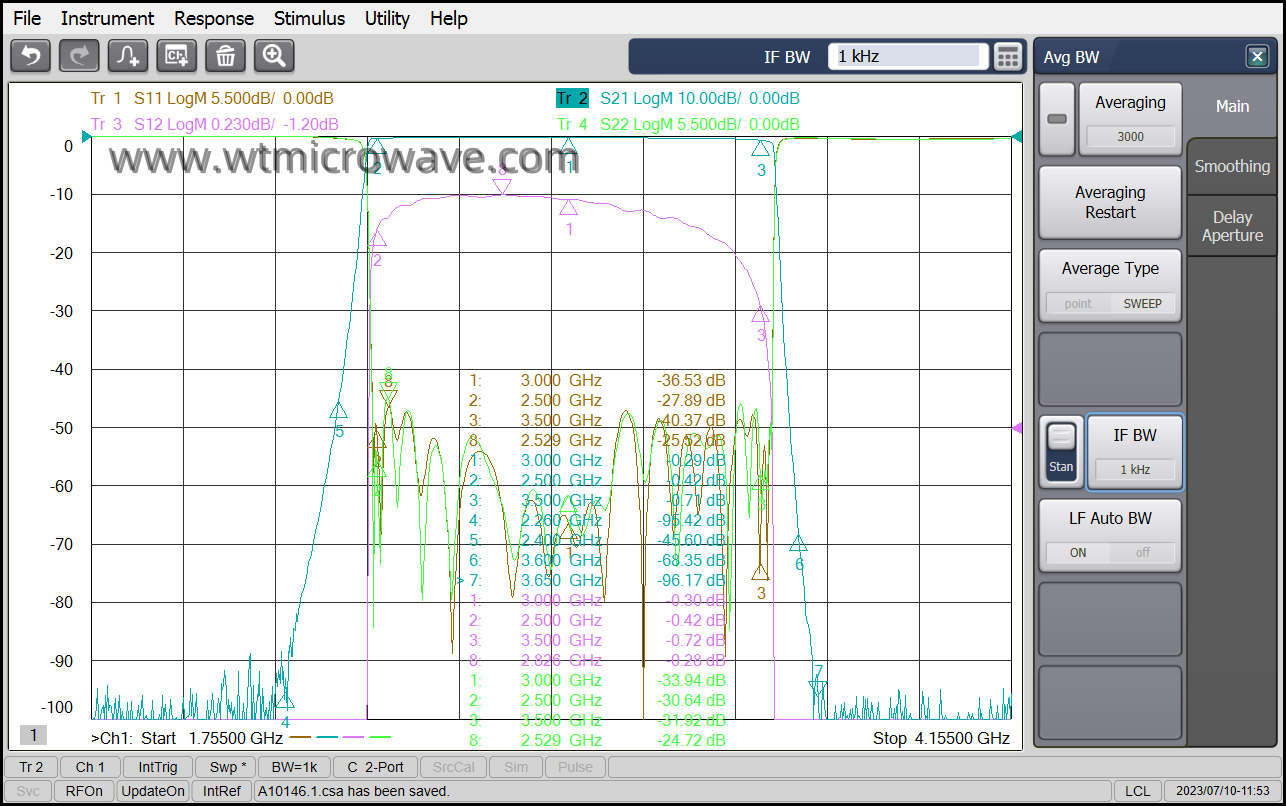Add a new trace with the trace-plus icon
1286x806 pixels.
[x=128, y=56]
